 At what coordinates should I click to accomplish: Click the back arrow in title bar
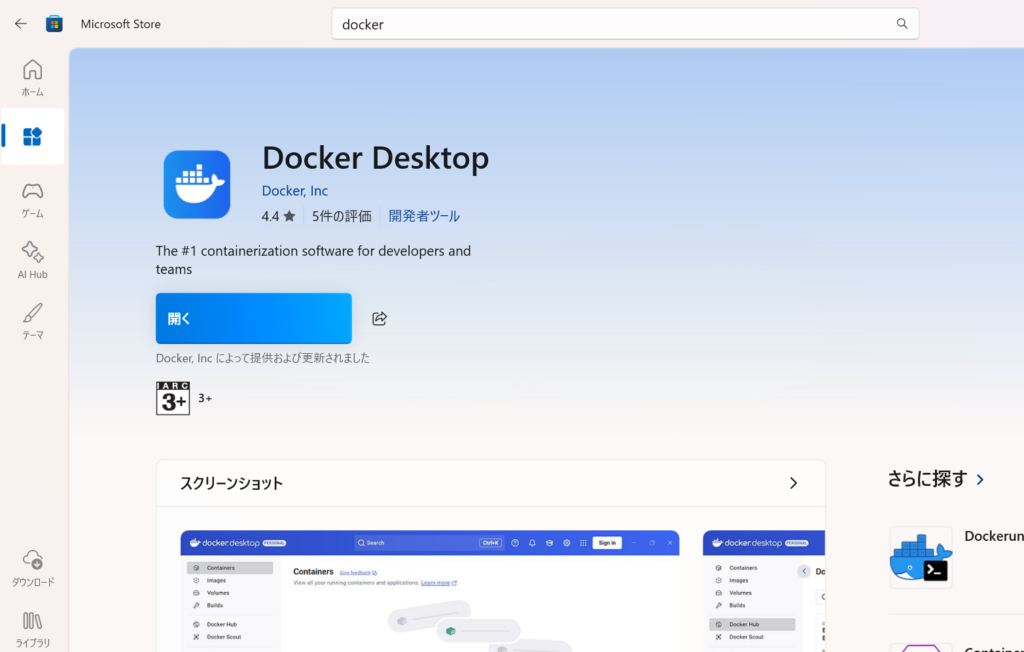pyautogui.click(x=21, y=24)
